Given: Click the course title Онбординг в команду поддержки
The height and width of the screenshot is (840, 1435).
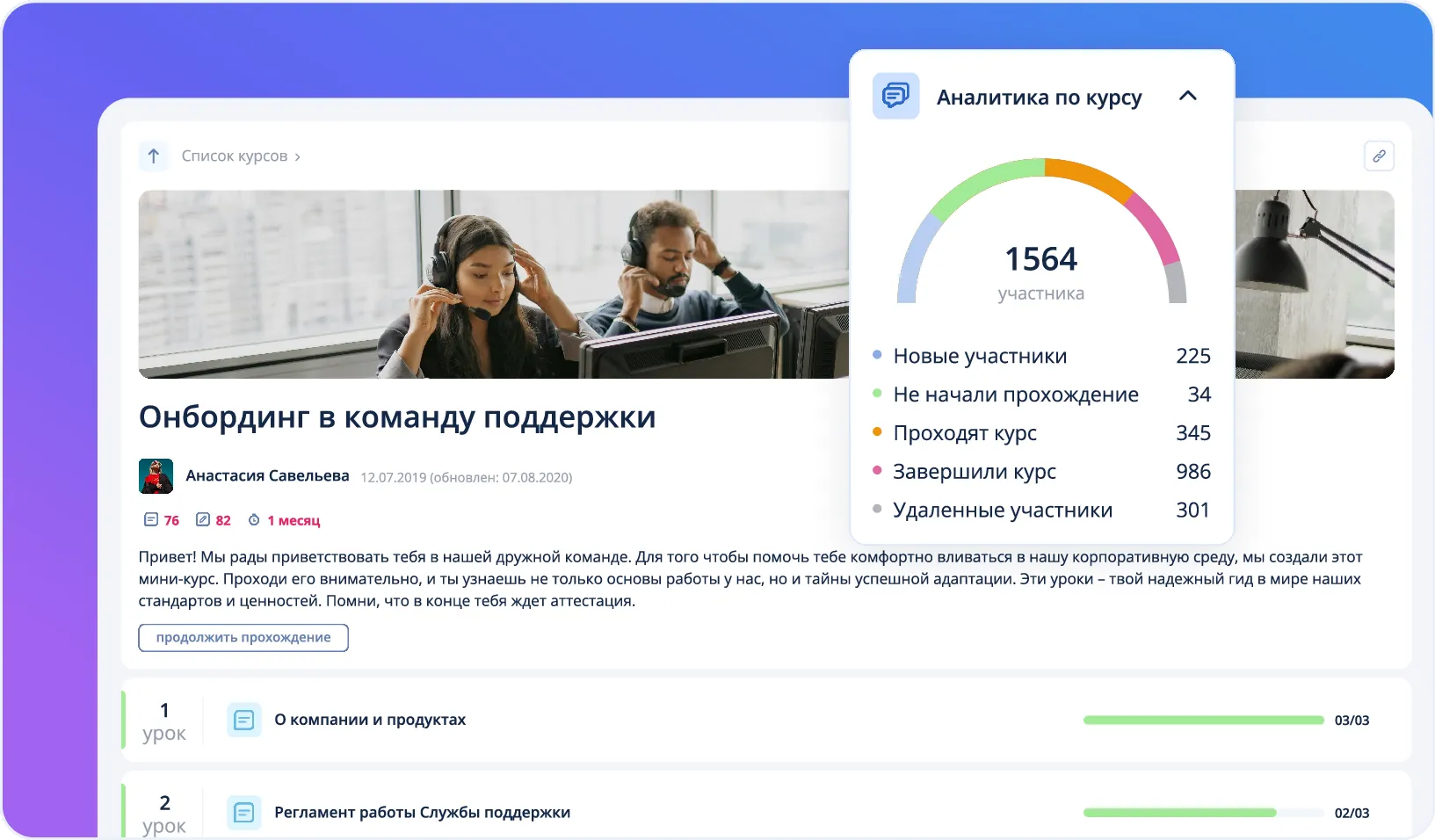Looking at the screenshot, I should (397, 416).
